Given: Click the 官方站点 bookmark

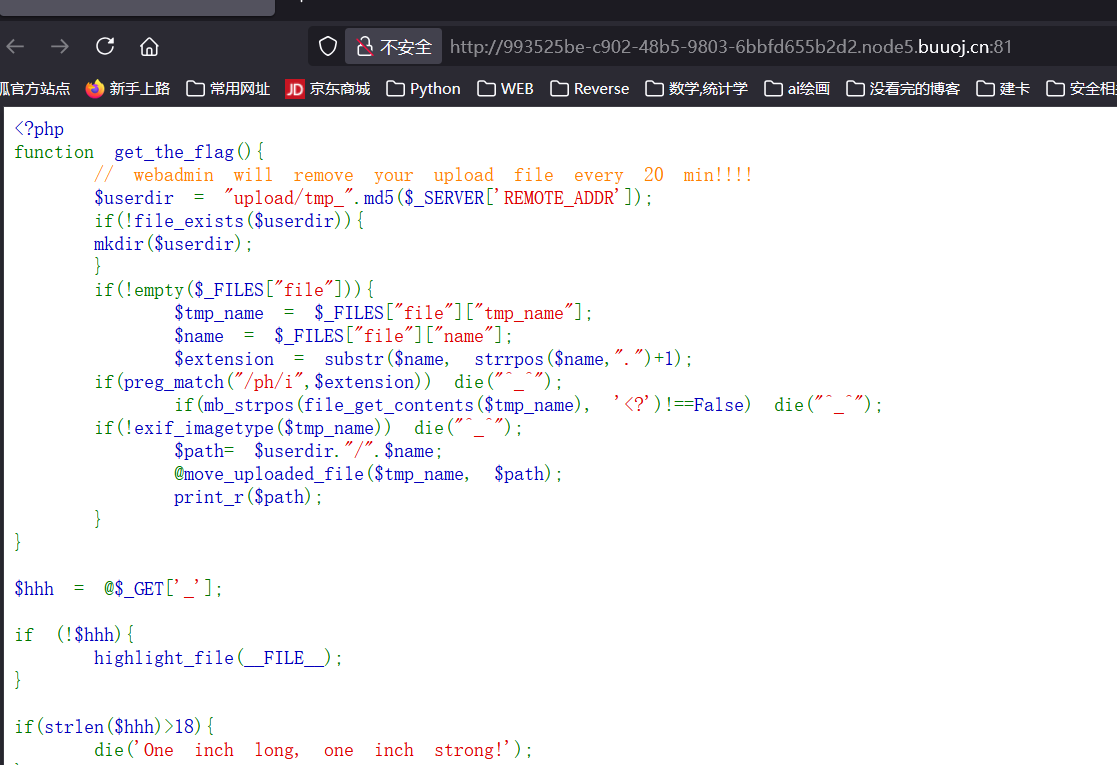Looking at the screenshot, I should 35,88.
